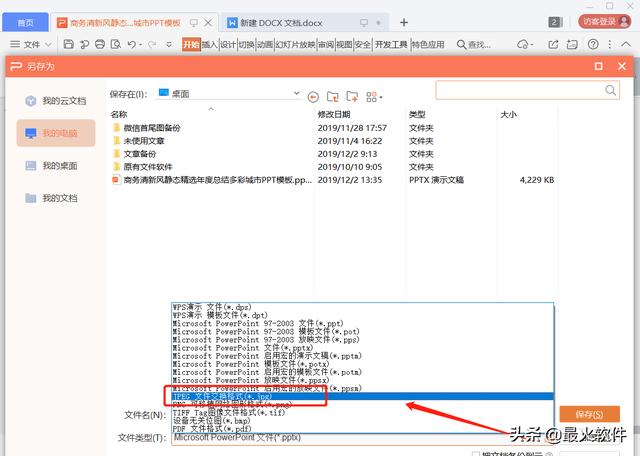The width and height of the screenshot is (640, 456).
Task: Select 我的云文档 in sidebar
Action: click(56, 100)
